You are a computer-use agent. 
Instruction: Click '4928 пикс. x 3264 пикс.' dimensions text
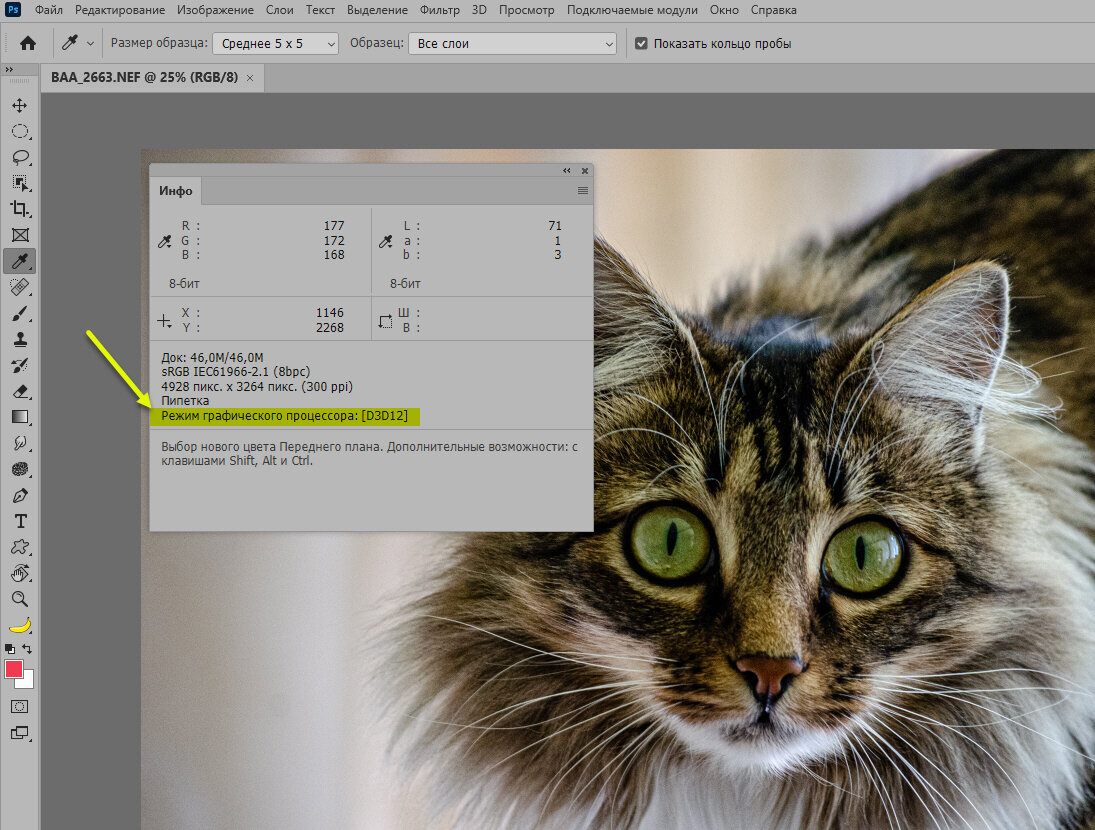pos(230,386)
